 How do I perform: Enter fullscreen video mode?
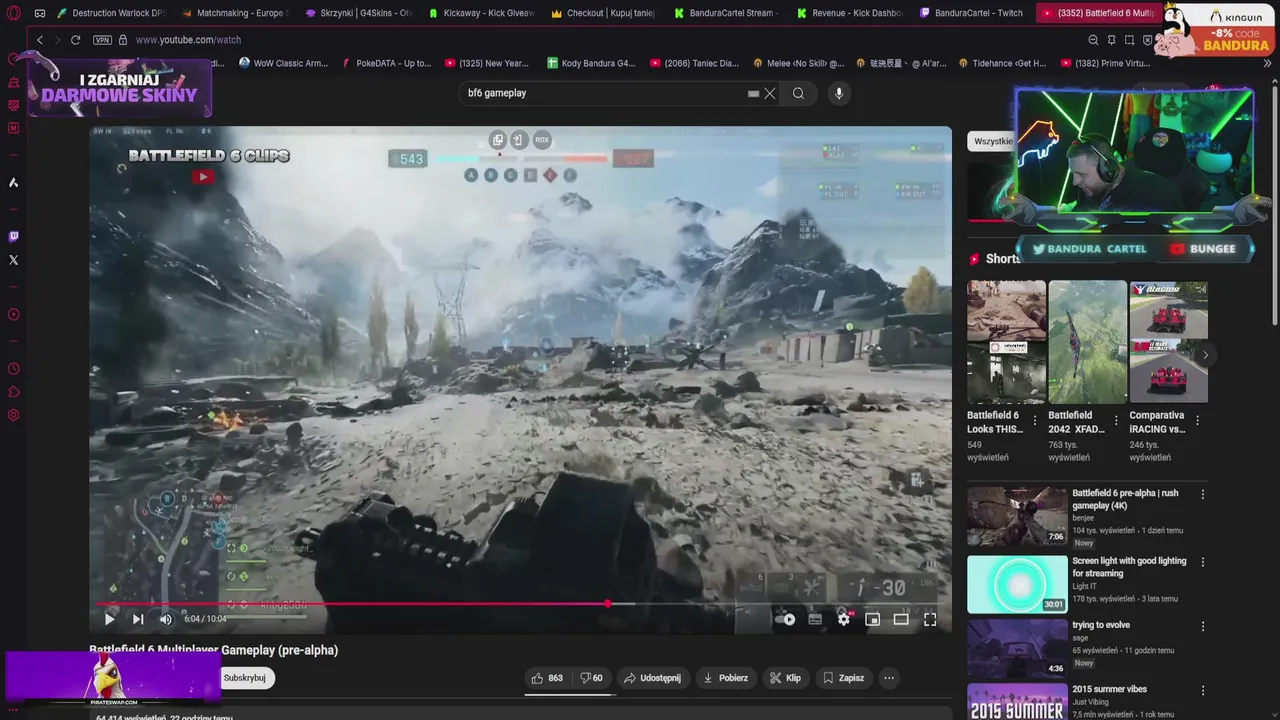930,619
